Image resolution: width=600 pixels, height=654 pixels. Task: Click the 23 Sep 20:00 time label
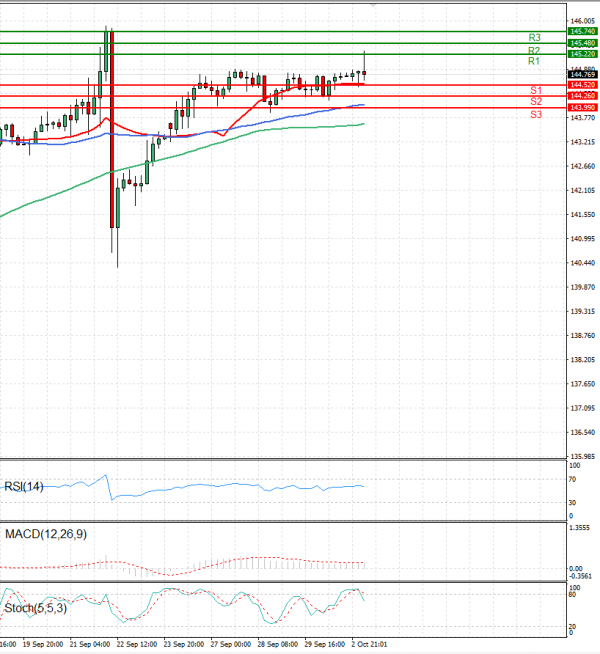(183, 644)
